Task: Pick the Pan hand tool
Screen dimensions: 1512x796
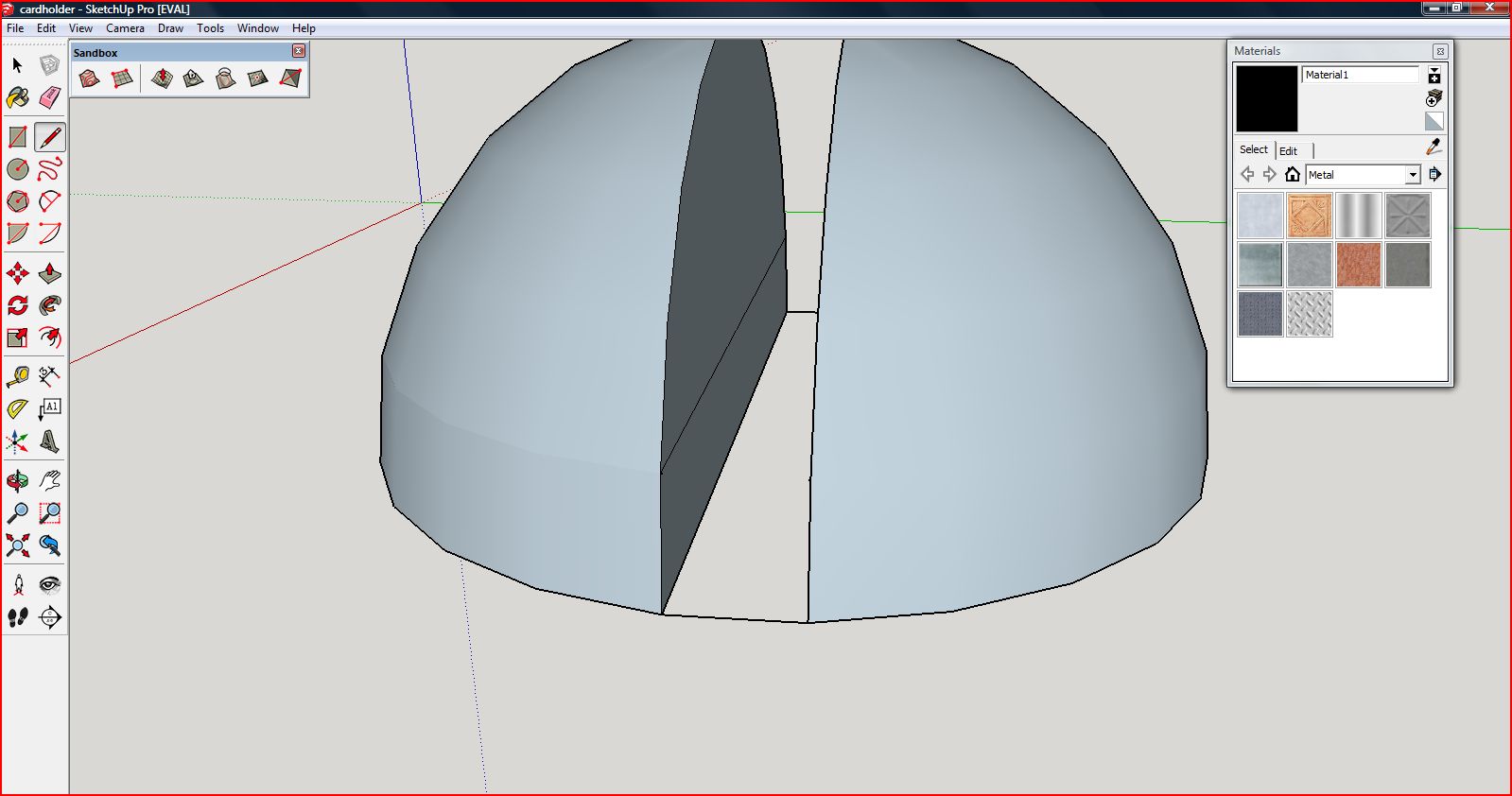Action: pos(49,481)
